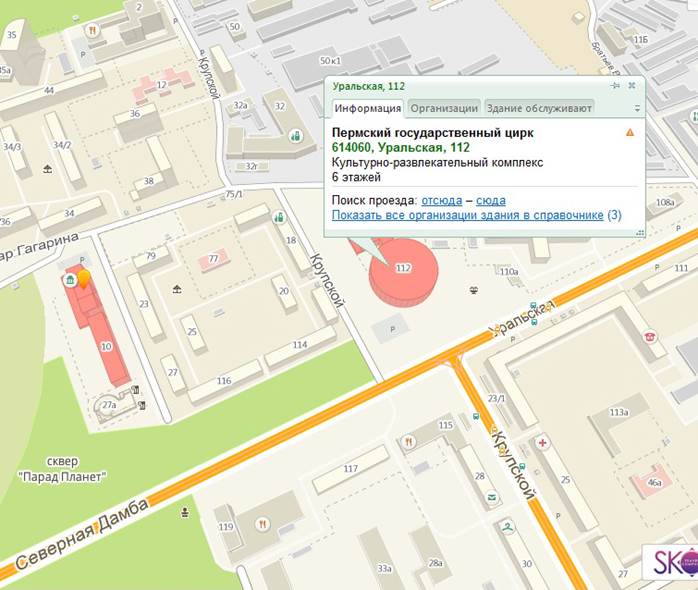
Task: Click the green 614060, Уральская, 112 address
Action: (x=401, y=147)
